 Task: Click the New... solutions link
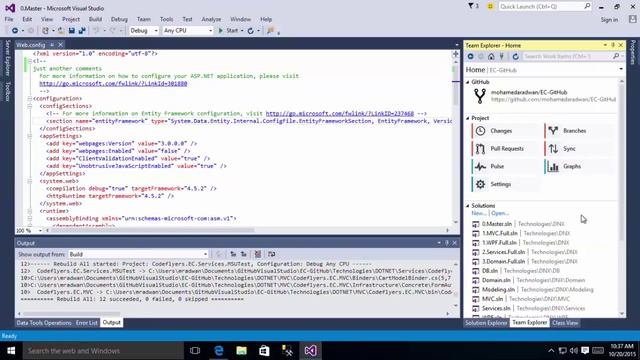pyautogui.click(x=479, y=213)
